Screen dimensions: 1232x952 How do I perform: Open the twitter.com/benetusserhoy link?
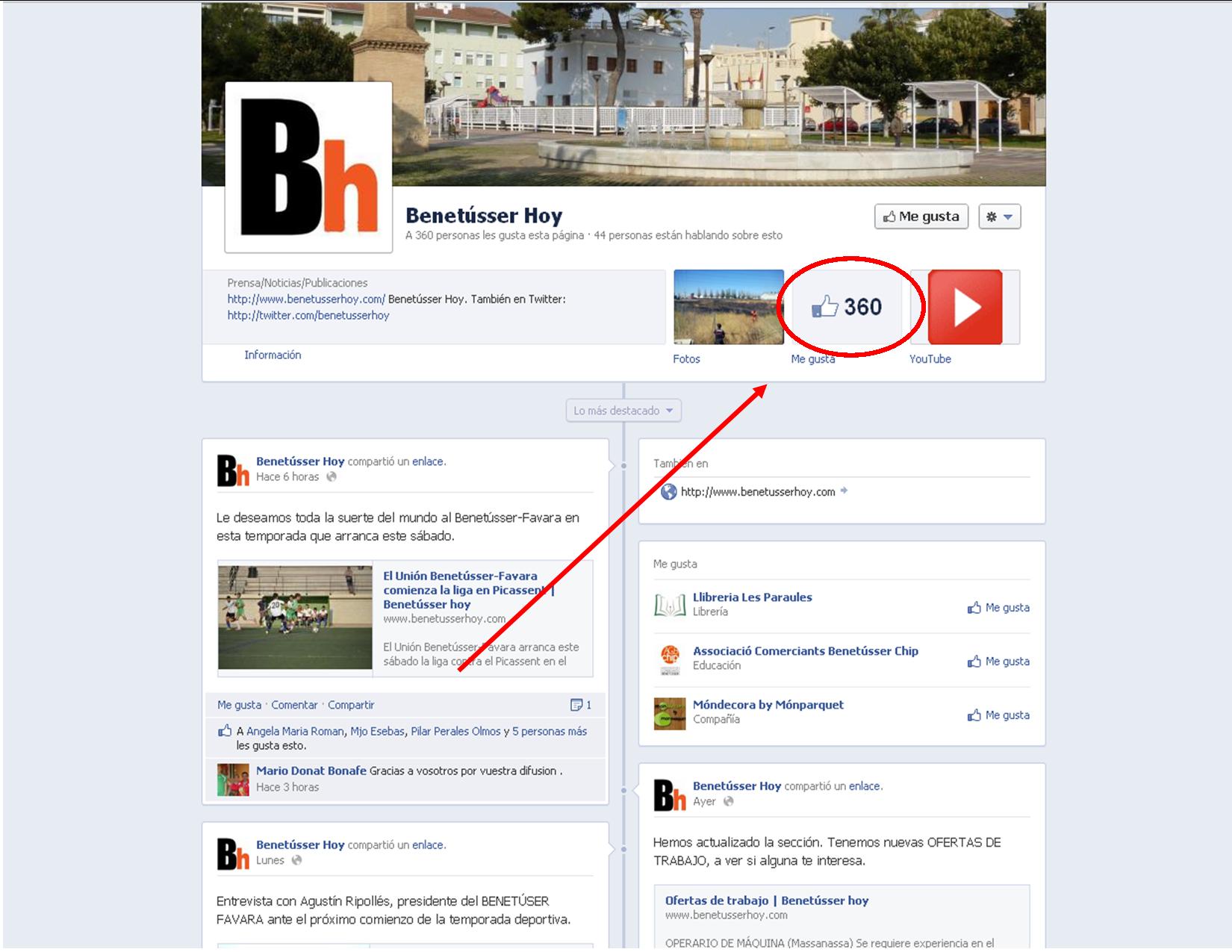tap(308, 315)
